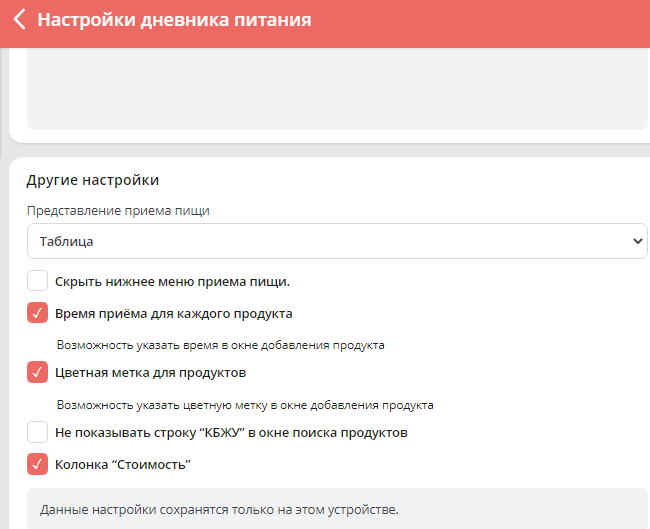Click the "Представление приема пищи" field label
The width and height of the screenshot is (650, 529).
(x=118, y=210)
